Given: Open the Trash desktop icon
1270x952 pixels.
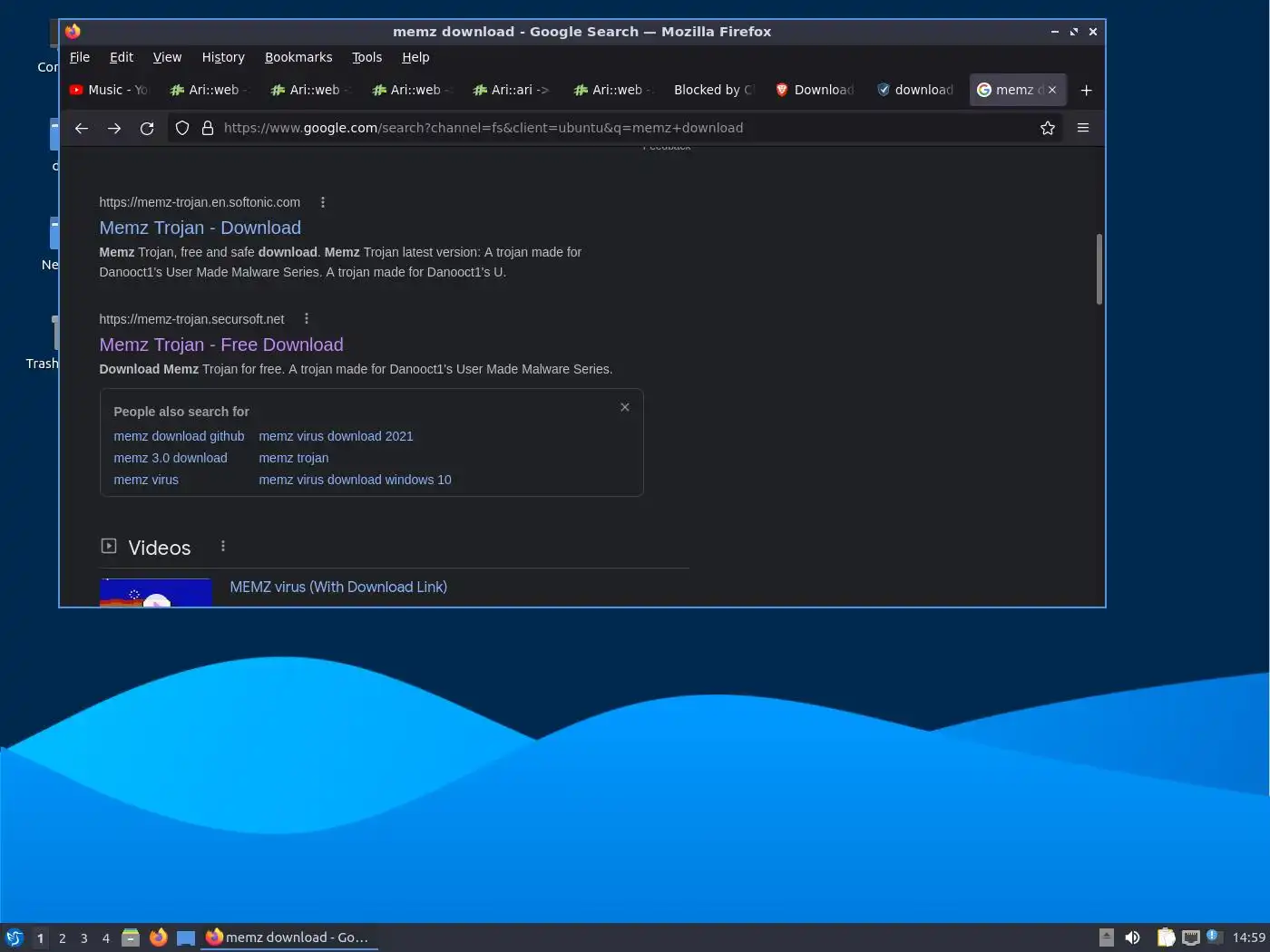Looking at the screenshot, I should pyautogui.click(x=42, y=343).
